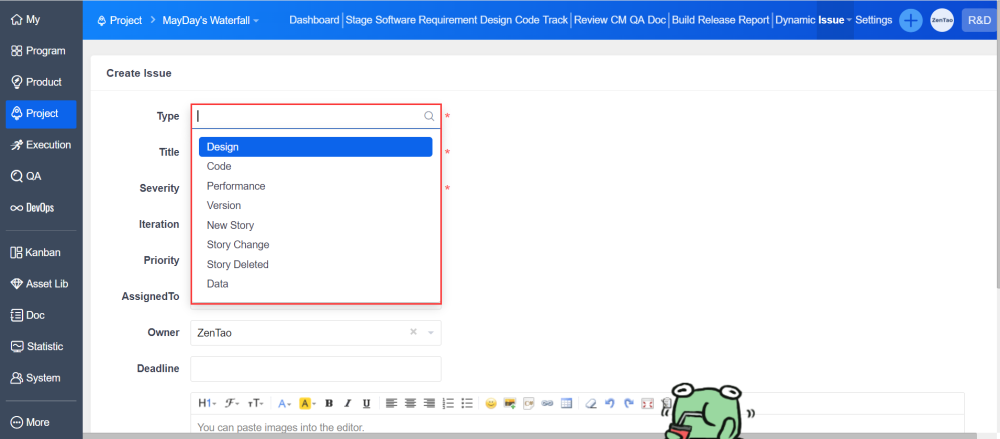Insert an emoticon using the smiley icon
The image size is (1000, 439).
point(491,403)
